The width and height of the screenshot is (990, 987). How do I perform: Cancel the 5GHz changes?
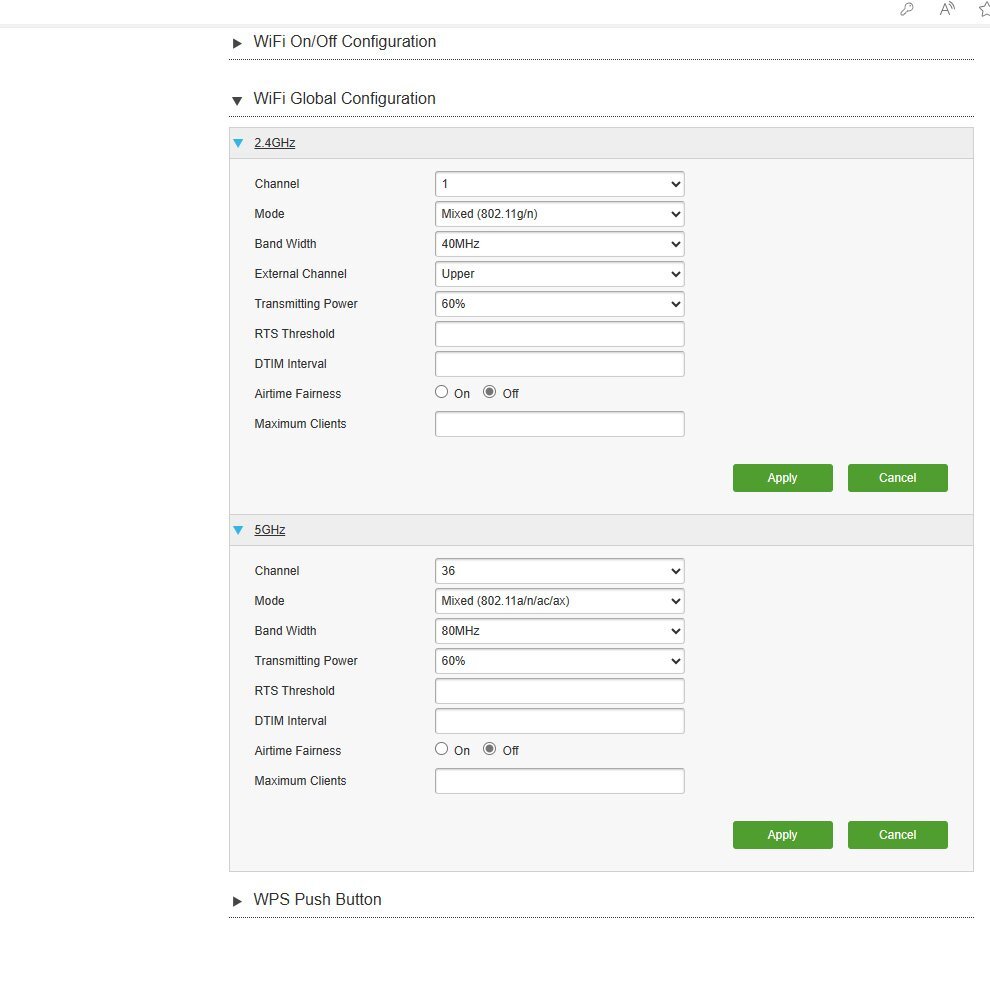(897, 835)
